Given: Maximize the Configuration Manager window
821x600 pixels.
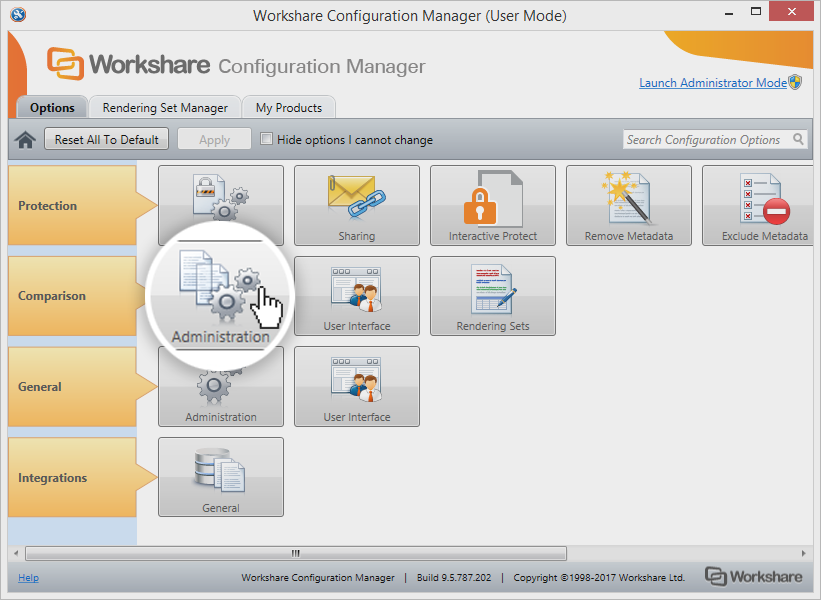Looking at the screenshot, I should (756, 12).
